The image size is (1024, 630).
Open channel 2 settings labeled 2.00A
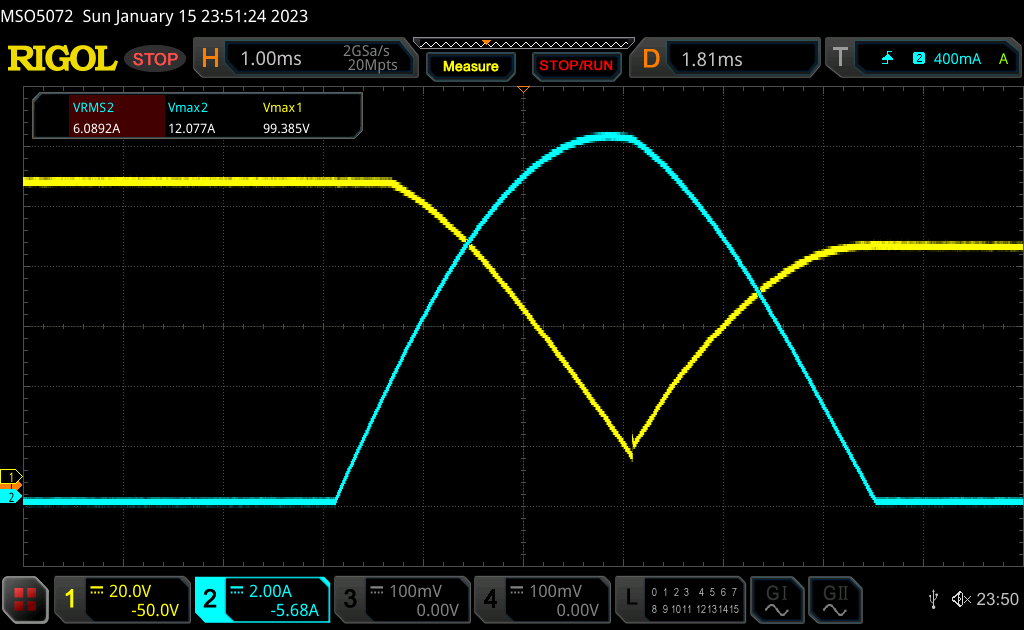click(263, 600)
